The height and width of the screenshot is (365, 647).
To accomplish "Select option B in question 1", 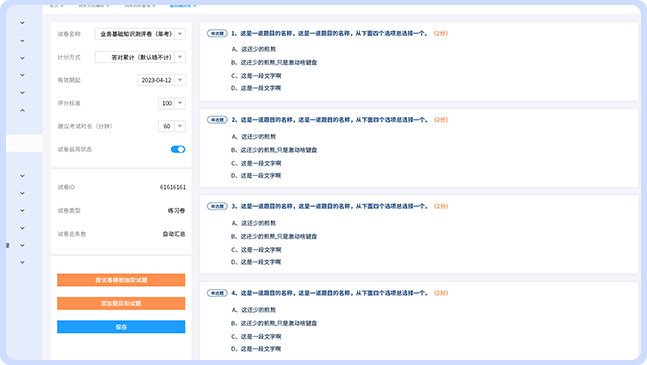I will click(274, 63).
